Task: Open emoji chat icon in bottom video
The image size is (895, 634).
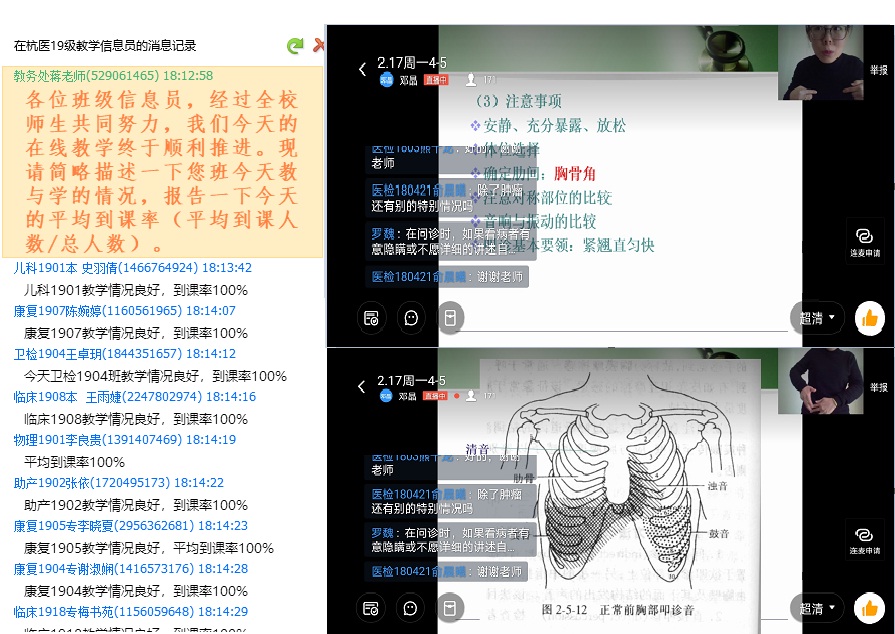Action: point(410,607)
